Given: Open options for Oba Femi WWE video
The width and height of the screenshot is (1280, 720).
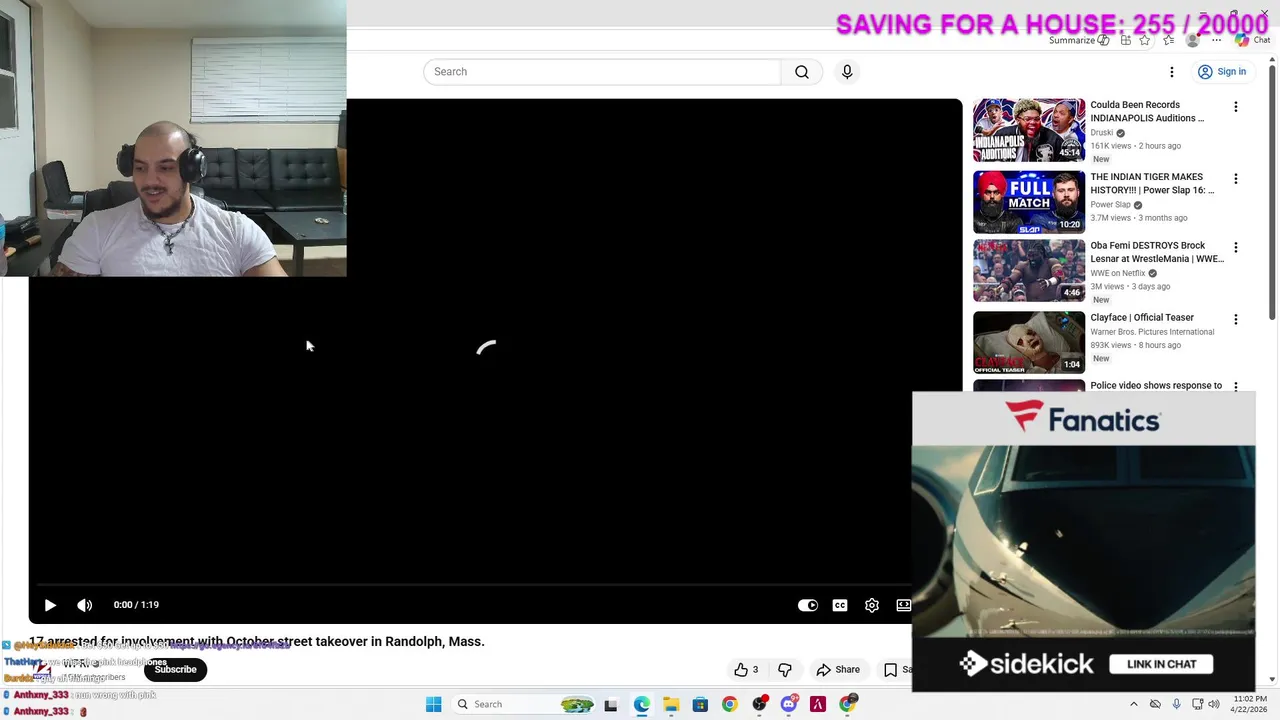Looking at the screenshot, I should click(1236, 247).
